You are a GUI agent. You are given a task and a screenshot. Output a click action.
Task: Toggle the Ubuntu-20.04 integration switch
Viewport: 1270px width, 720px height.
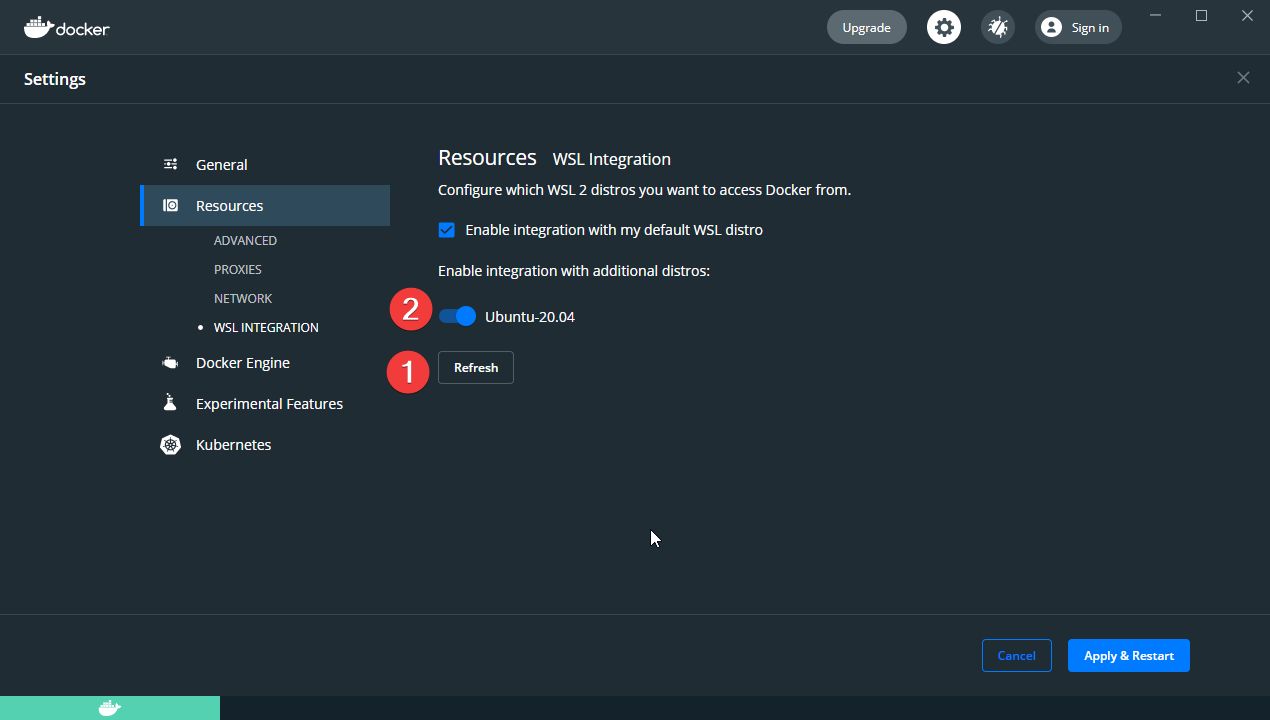pos(457,316)
